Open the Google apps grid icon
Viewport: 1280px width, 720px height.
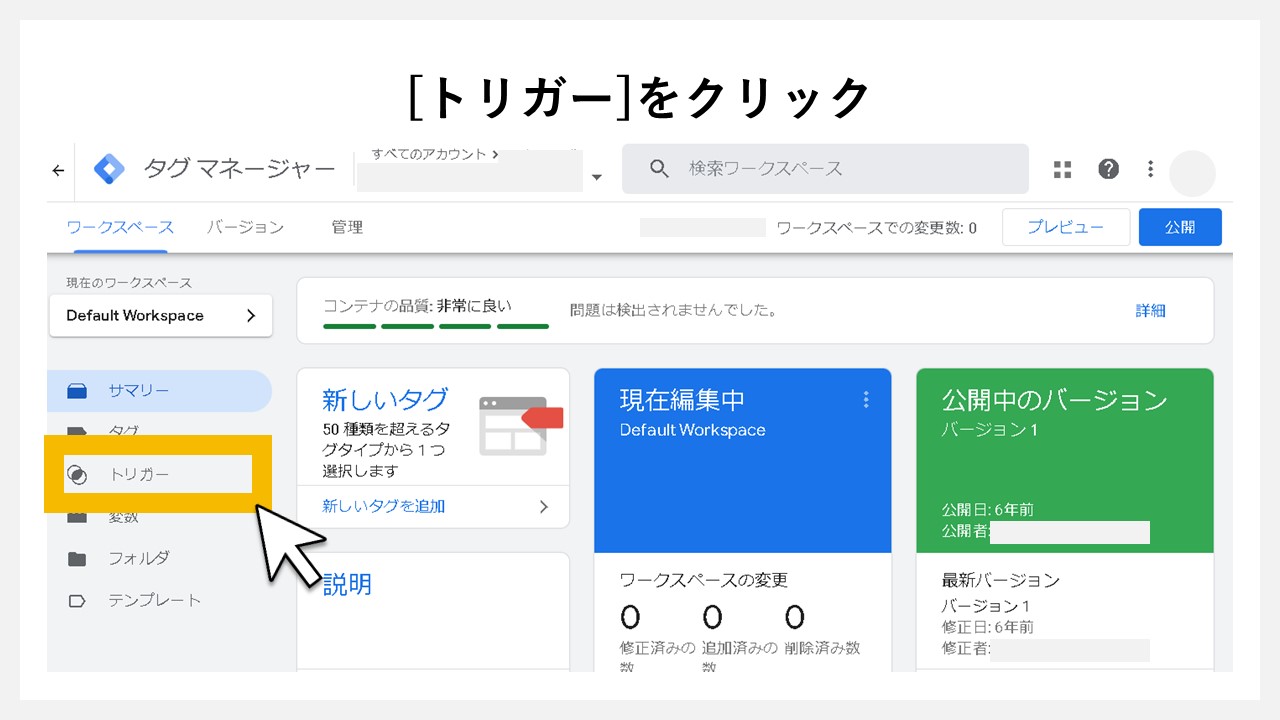tap(1061, 169)
